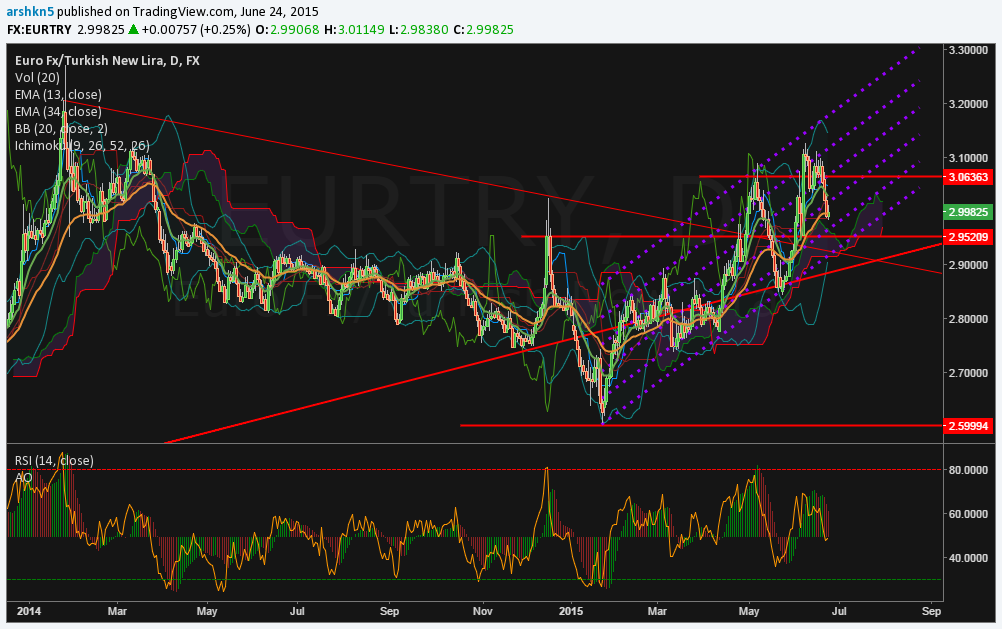
Task: Click the BB (20, close, 2) indicator label
Action: pyautogui.click(x=62, y=128)
